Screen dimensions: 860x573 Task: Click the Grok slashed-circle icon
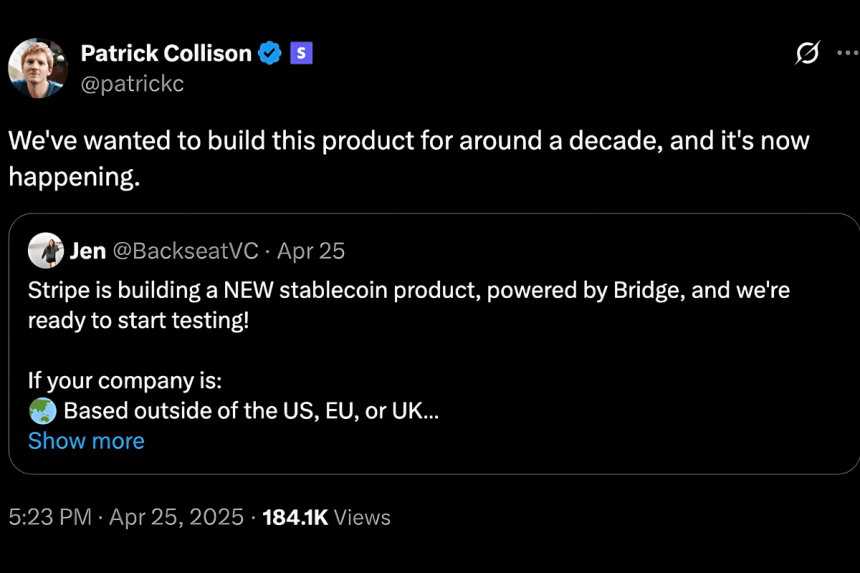click(x=807, y=53)
